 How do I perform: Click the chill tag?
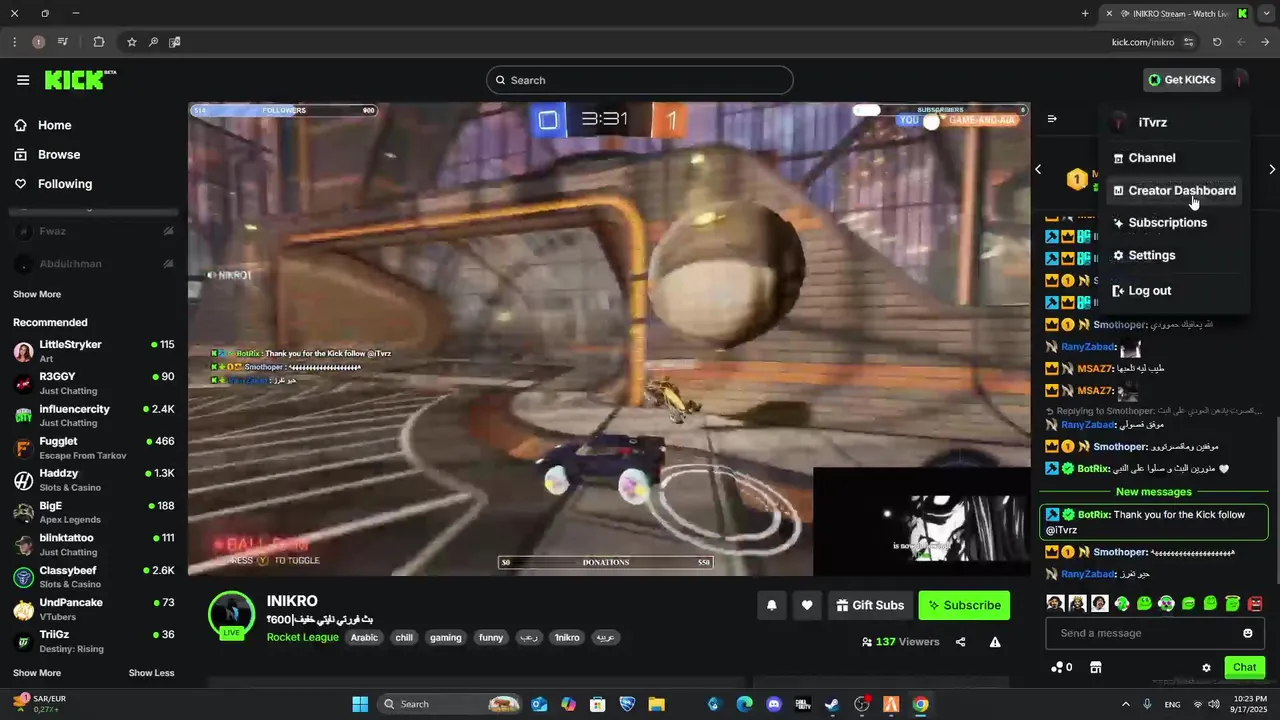(404, 637)
